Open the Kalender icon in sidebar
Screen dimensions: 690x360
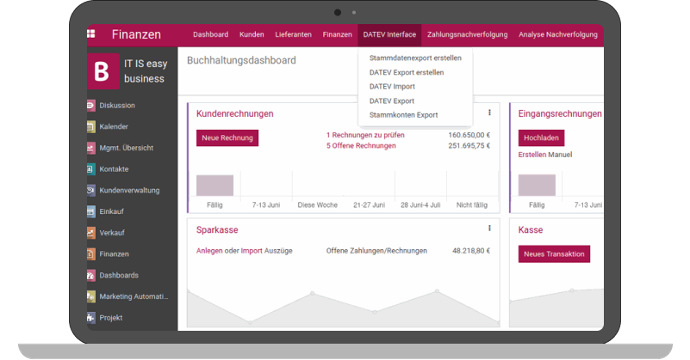click(91, 127)
